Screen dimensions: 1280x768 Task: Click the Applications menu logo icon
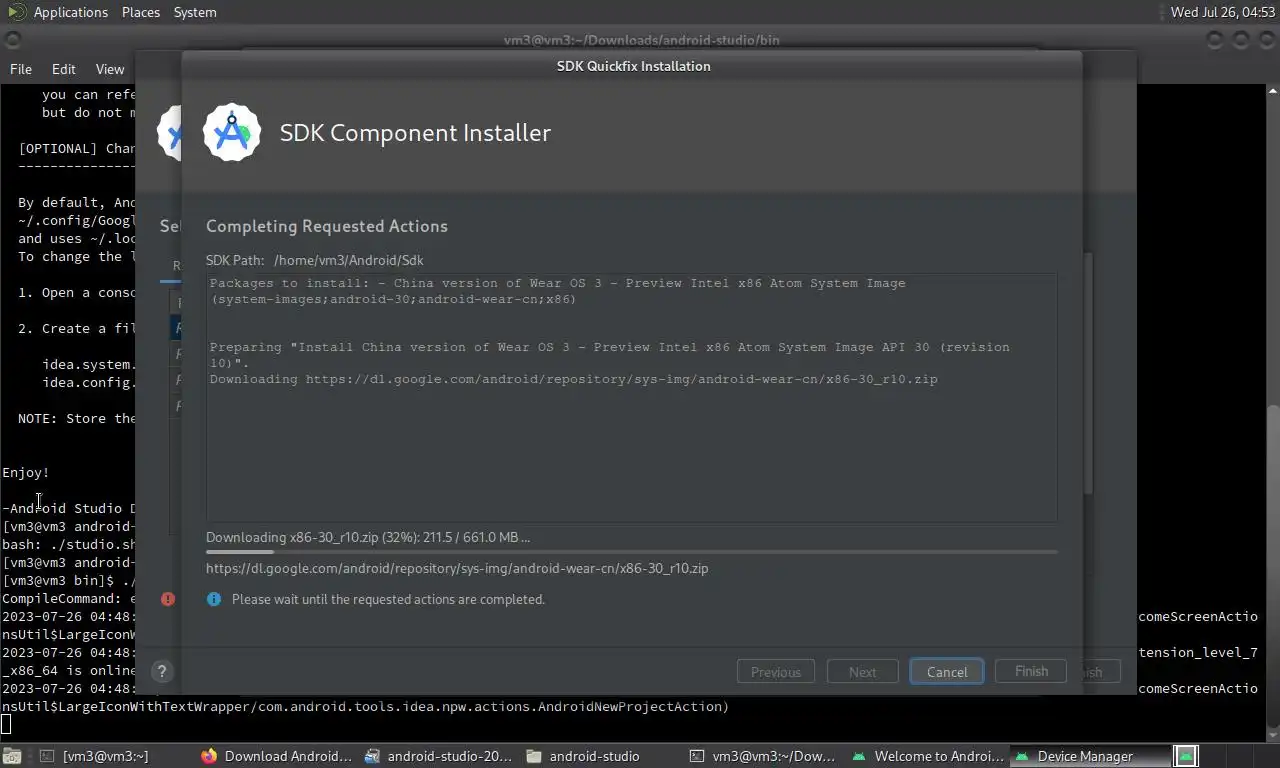[17, 12]
